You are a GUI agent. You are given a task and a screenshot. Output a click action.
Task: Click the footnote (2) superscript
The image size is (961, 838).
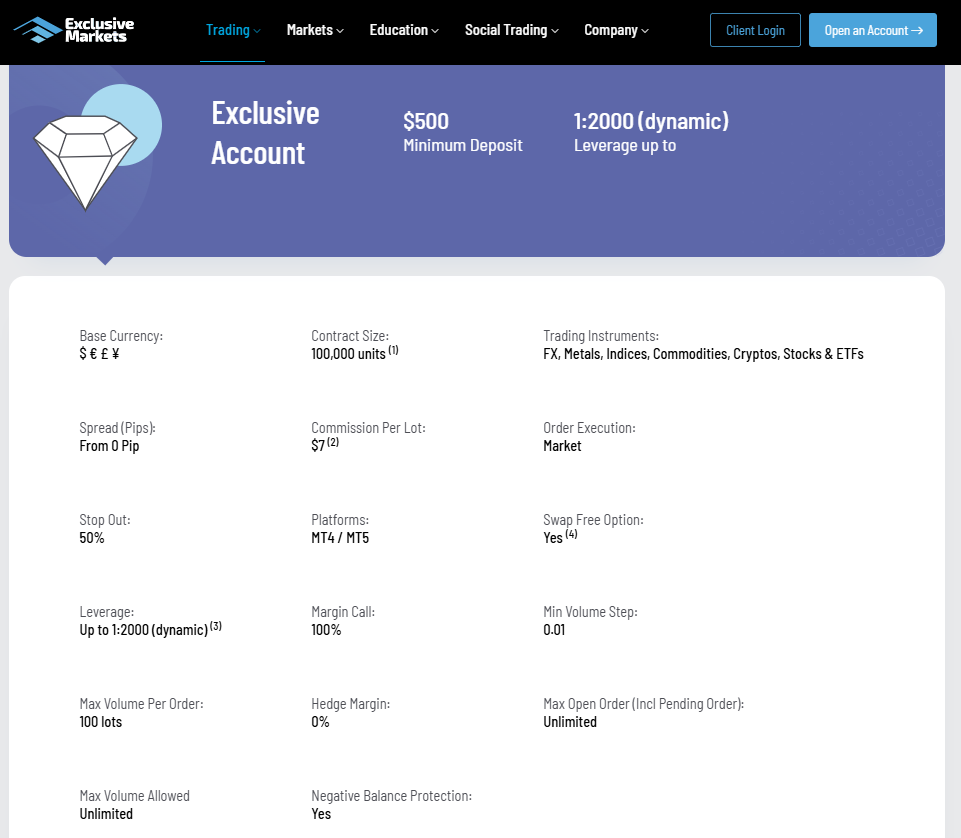tap(333, 442)
